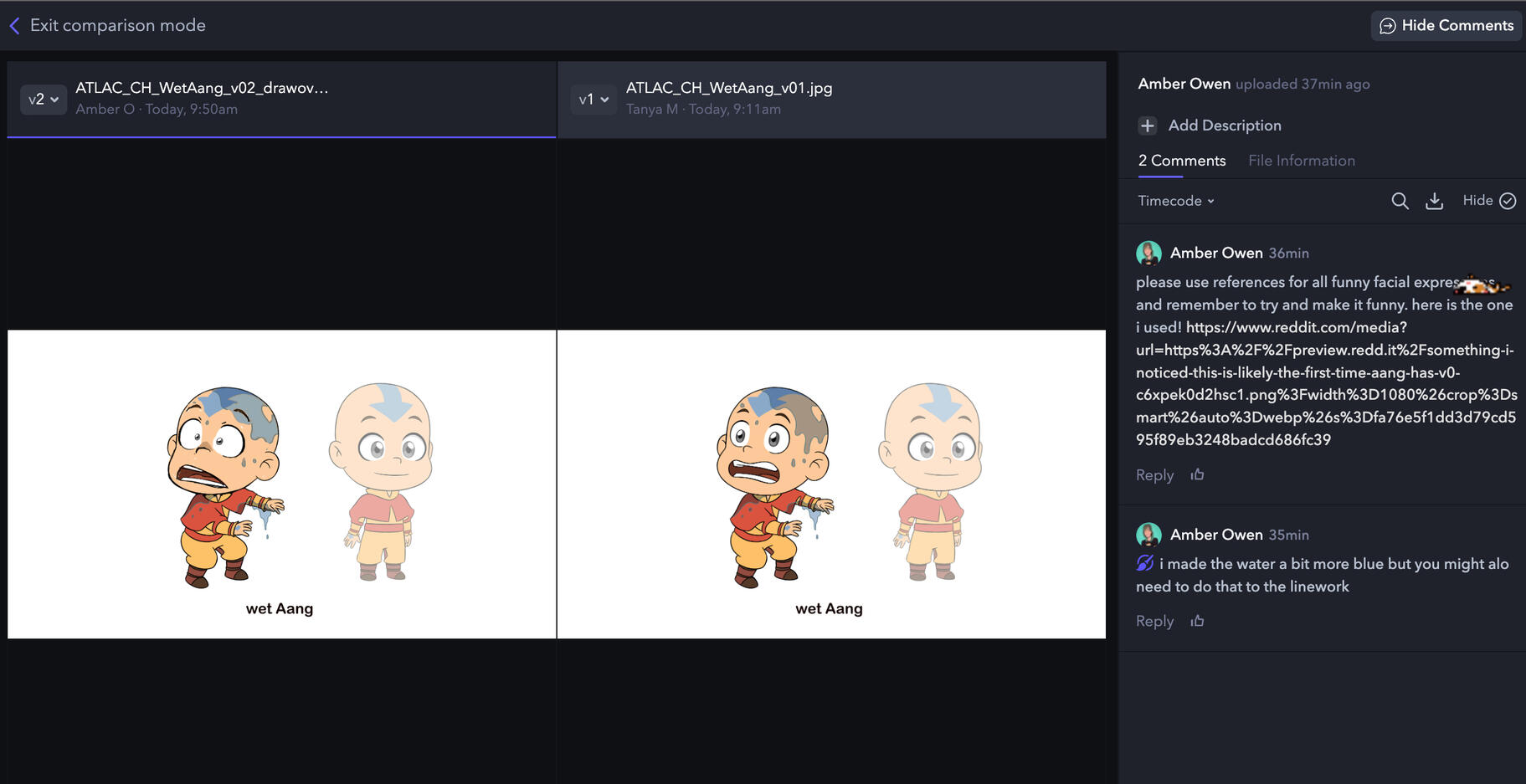
Task: Like Amber Owen's 36min comment
Action: [x=1197, y=474]
